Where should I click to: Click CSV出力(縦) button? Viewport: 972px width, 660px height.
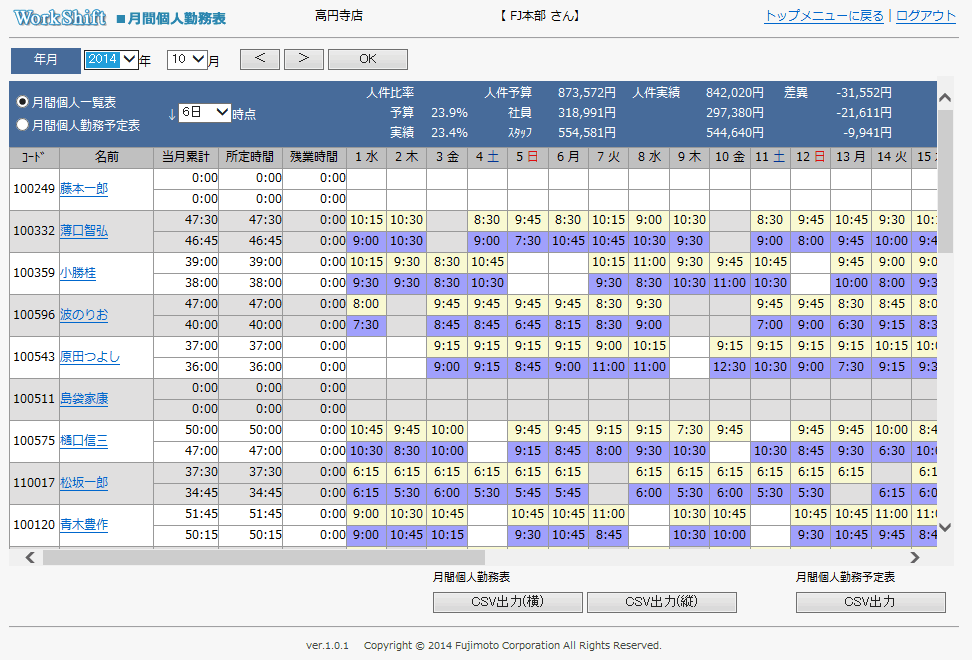tap(661, 602)
